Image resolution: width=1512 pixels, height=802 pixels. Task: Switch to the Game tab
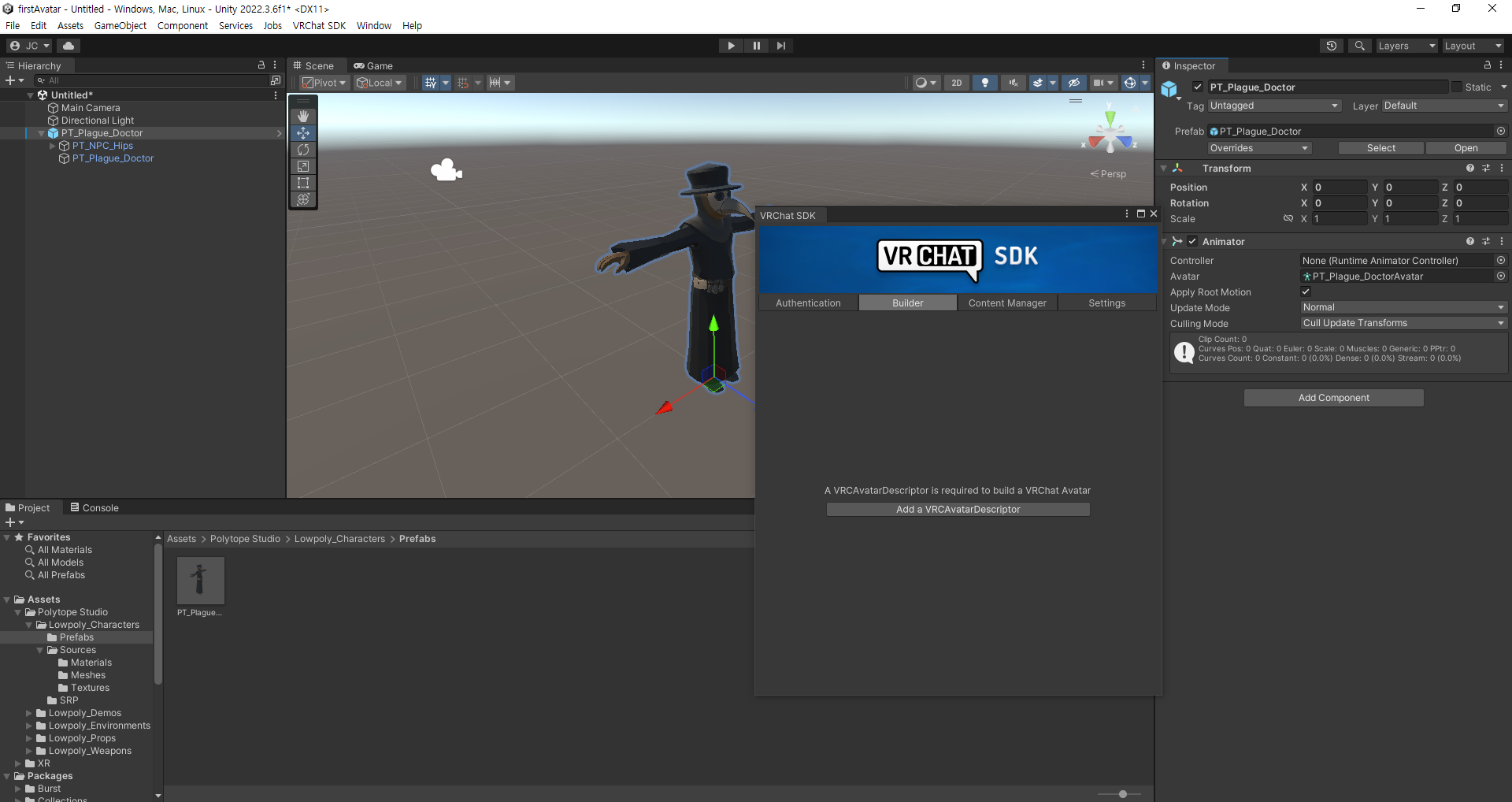(x=373, y=65)
